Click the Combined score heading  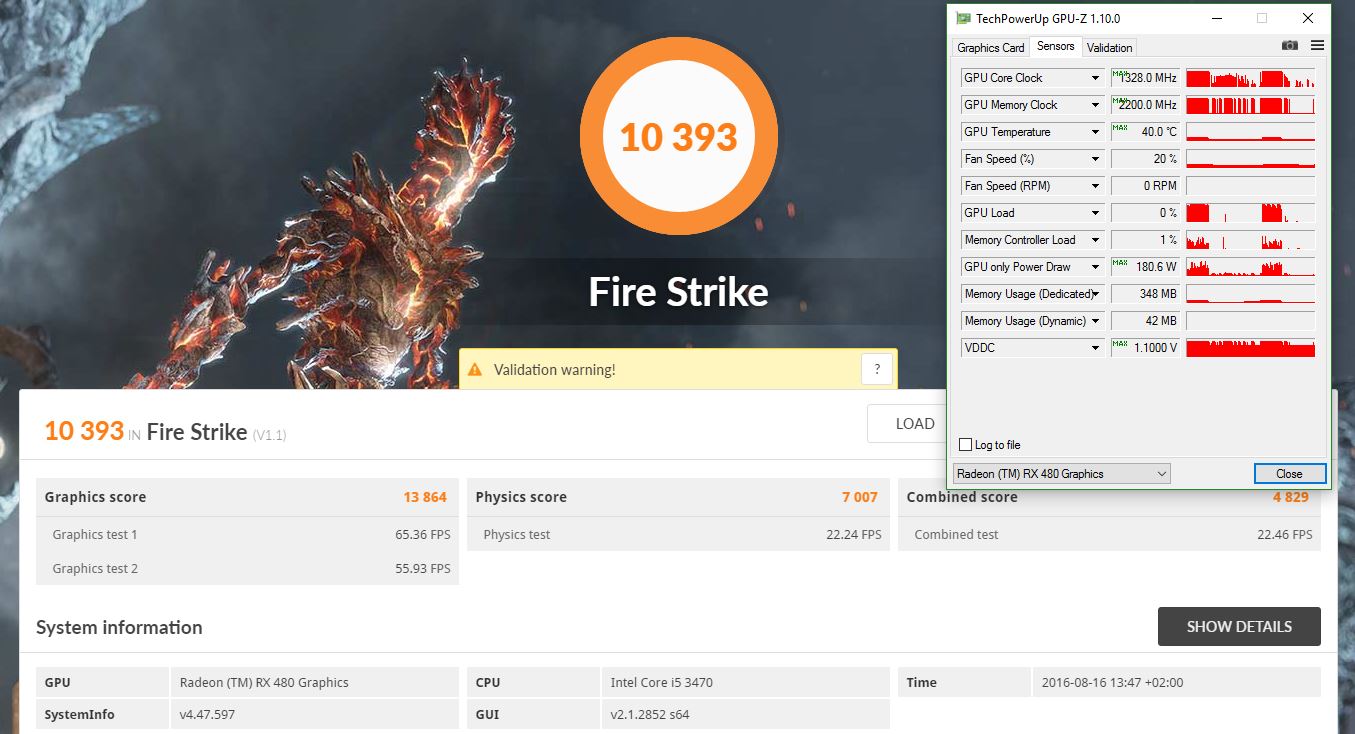[x=962, y=497]
